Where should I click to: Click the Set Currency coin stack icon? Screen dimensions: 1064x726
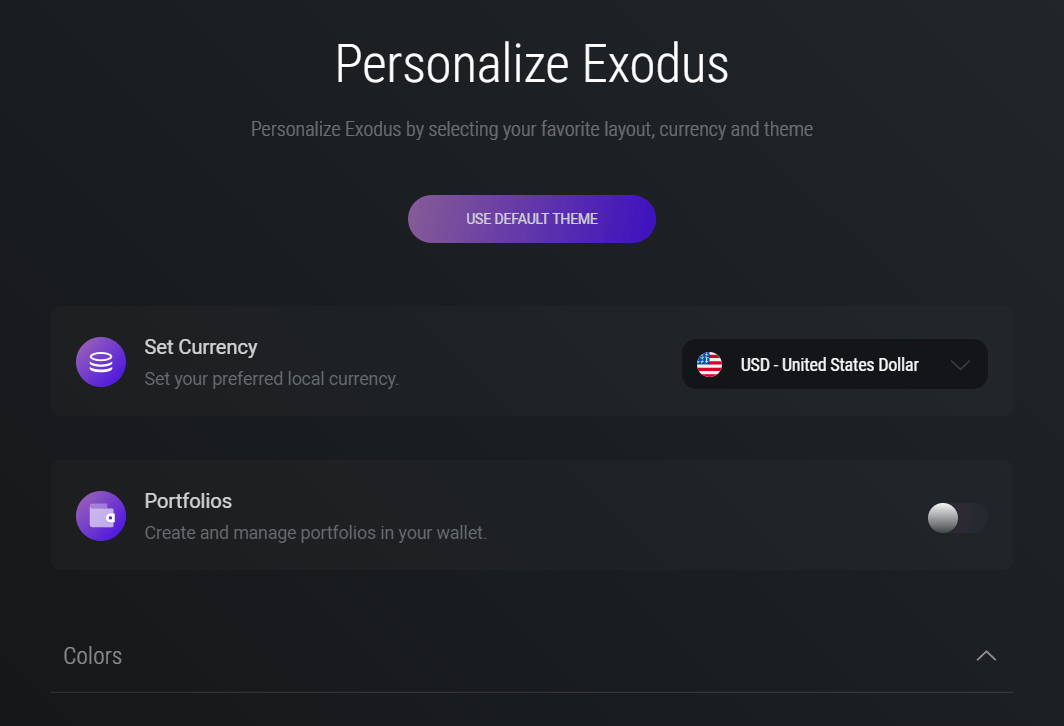[x=101, y=362]
